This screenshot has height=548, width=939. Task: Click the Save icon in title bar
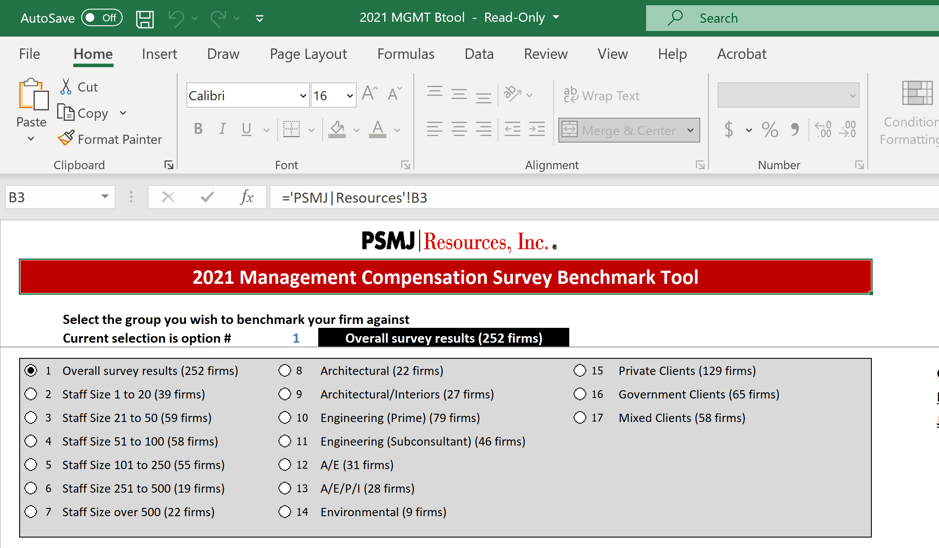tap(145, 19)
